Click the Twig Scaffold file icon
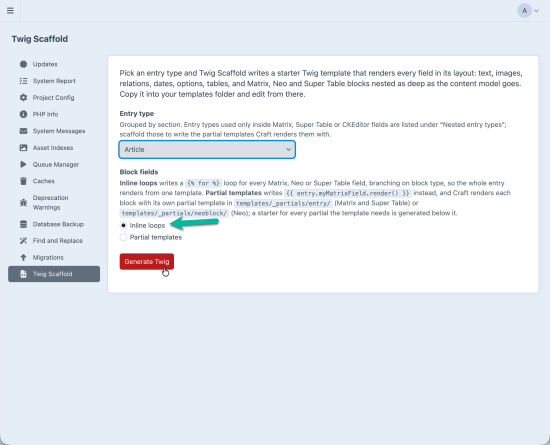The width and height of the screenshot is (550, 445). (x=23, y=274)
